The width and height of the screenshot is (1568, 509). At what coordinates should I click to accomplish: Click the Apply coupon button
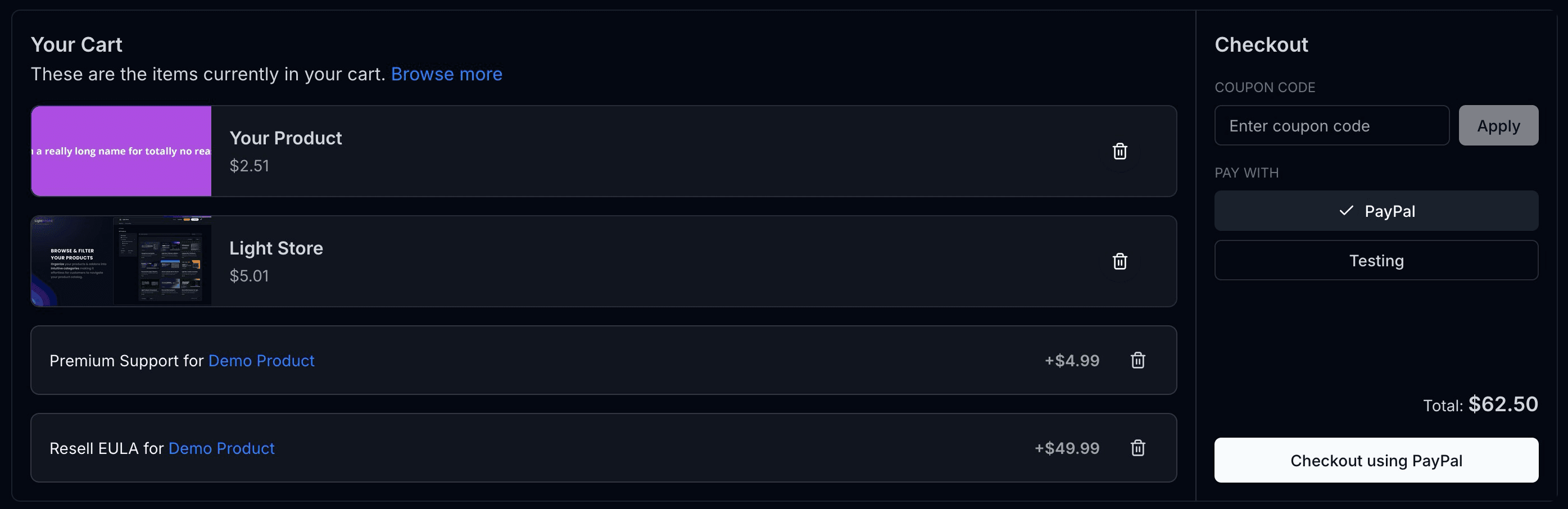(x=1498, y=125)
